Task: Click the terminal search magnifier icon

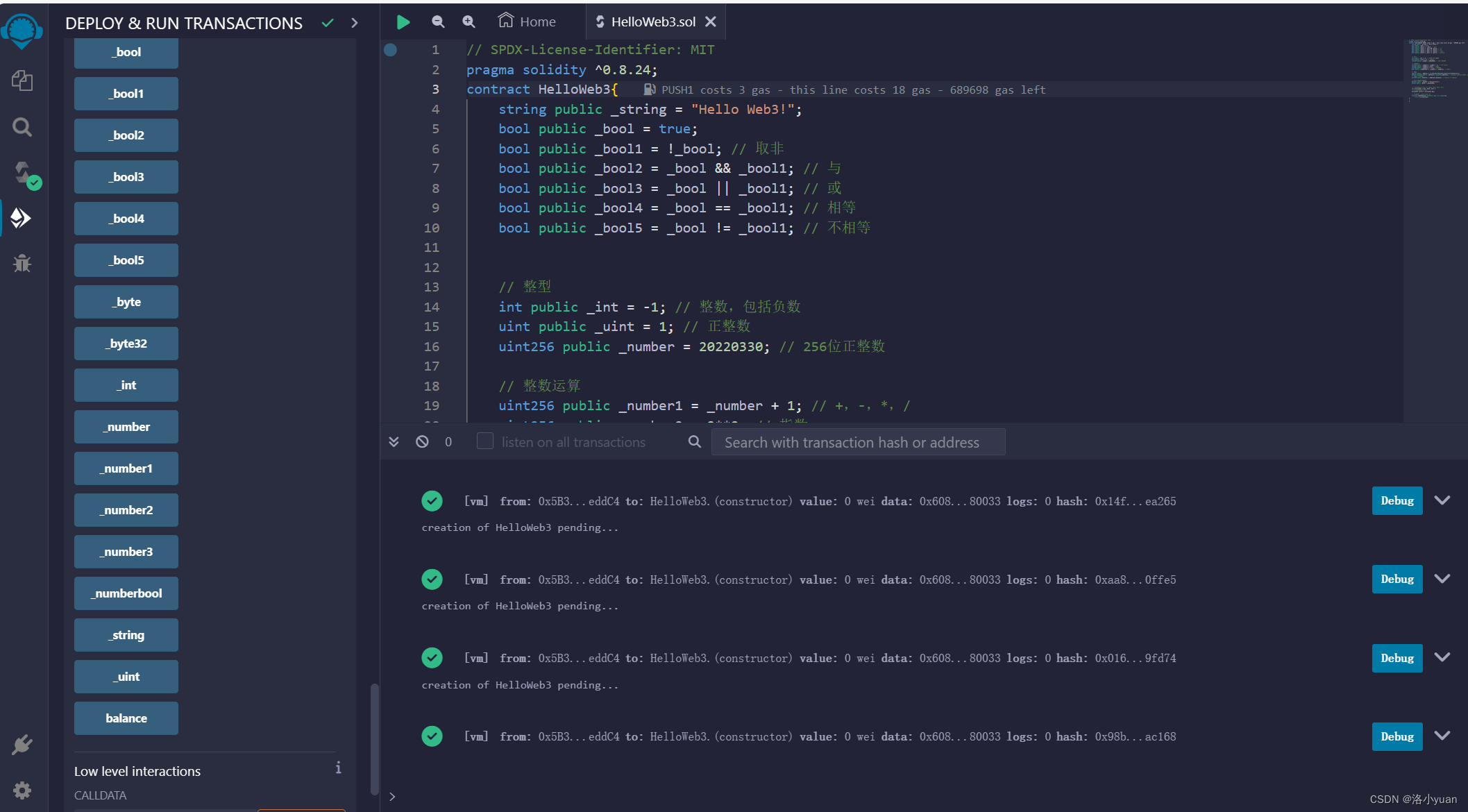Action: point(694,441)
